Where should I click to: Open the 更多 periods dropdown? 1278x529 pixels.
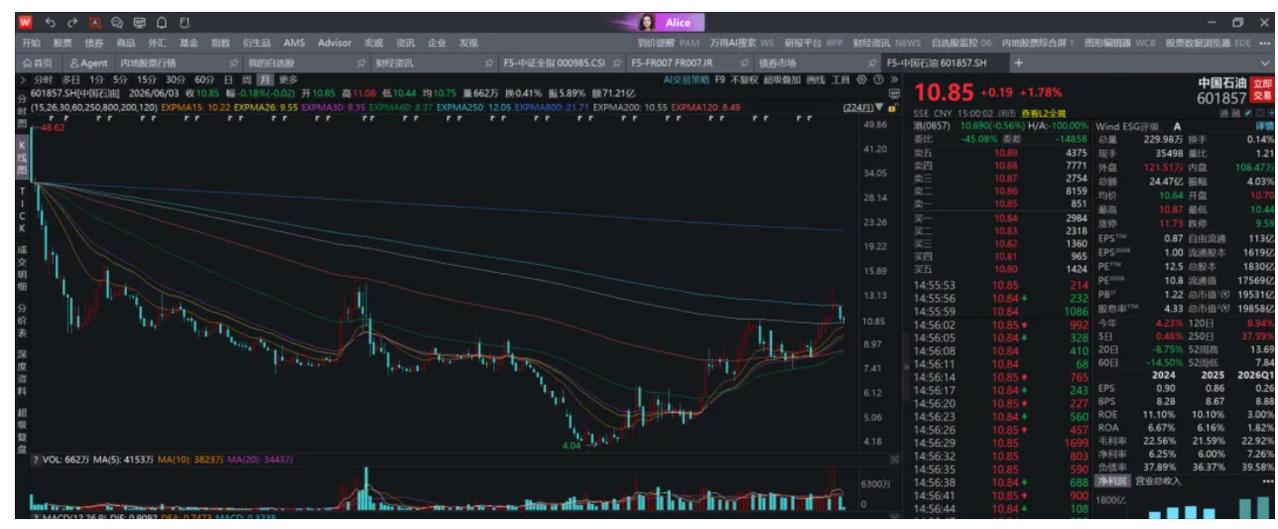point(288,79)
